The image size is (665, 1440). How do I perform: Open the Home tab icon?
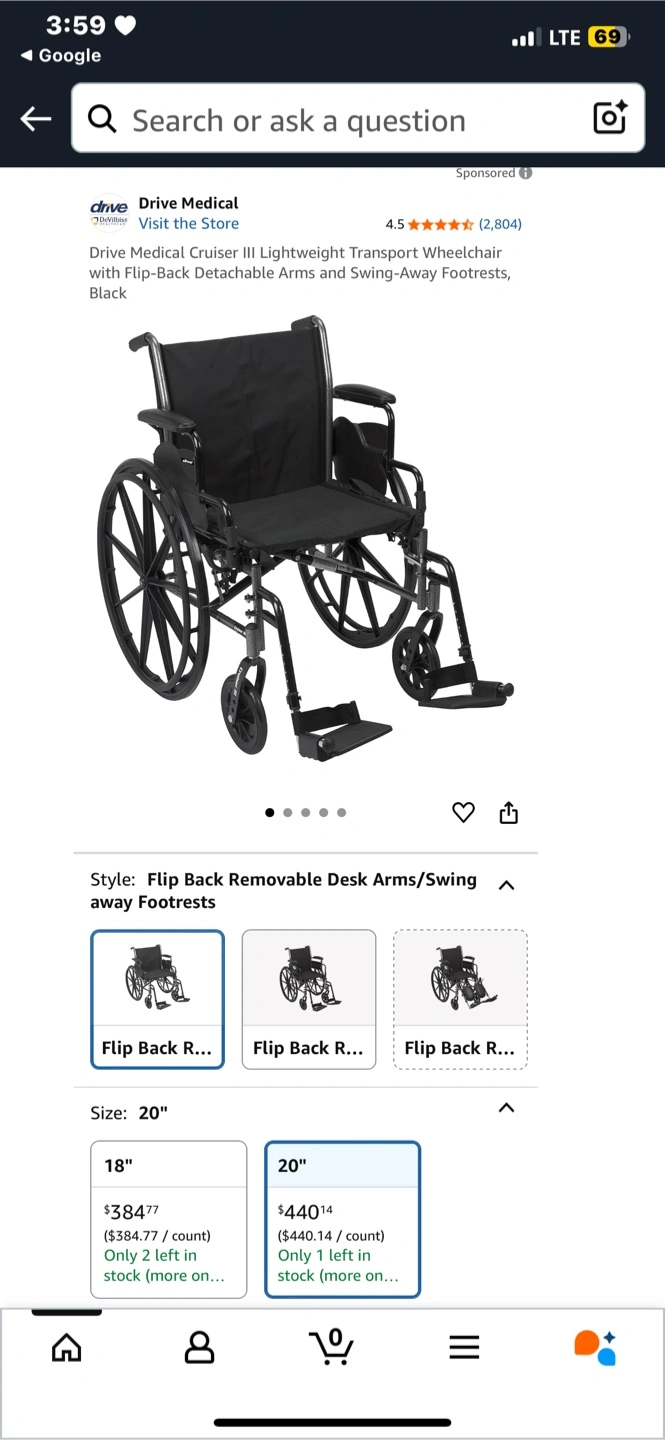[66, 1348]
